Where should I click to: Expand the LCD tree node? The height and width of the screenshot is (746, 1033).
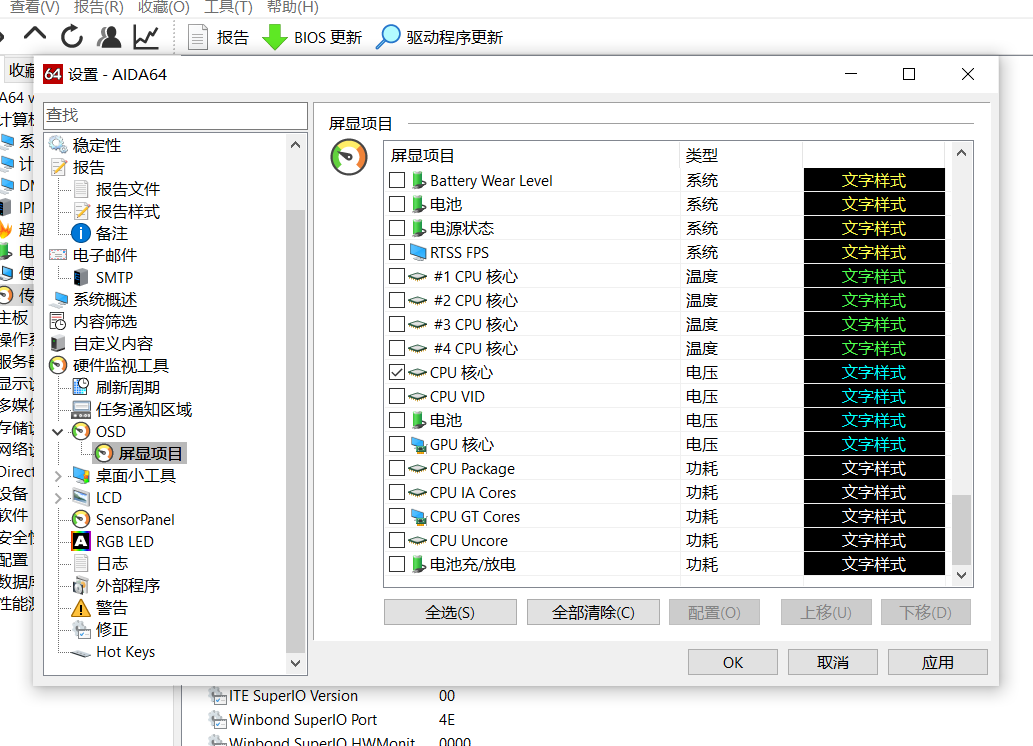pos(58,498)
